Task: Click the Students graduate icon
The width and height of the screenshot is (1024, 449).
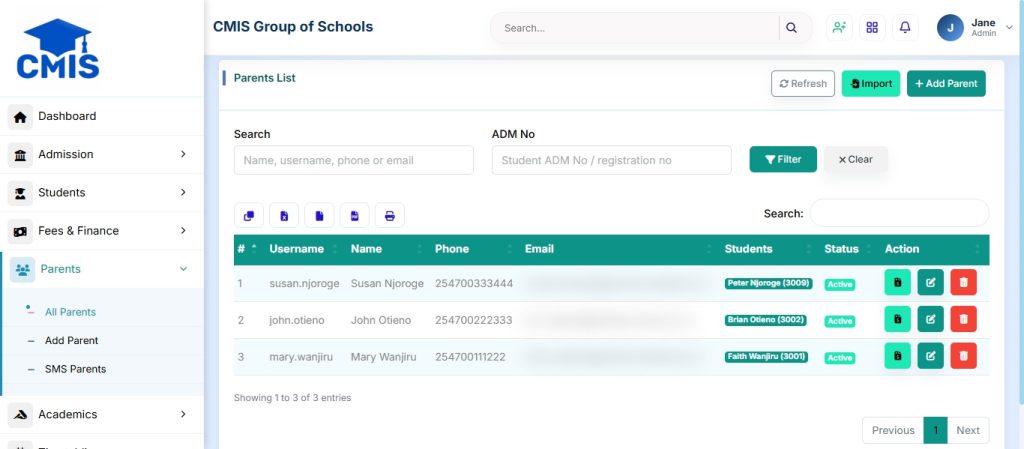Action: coord(20,193)
